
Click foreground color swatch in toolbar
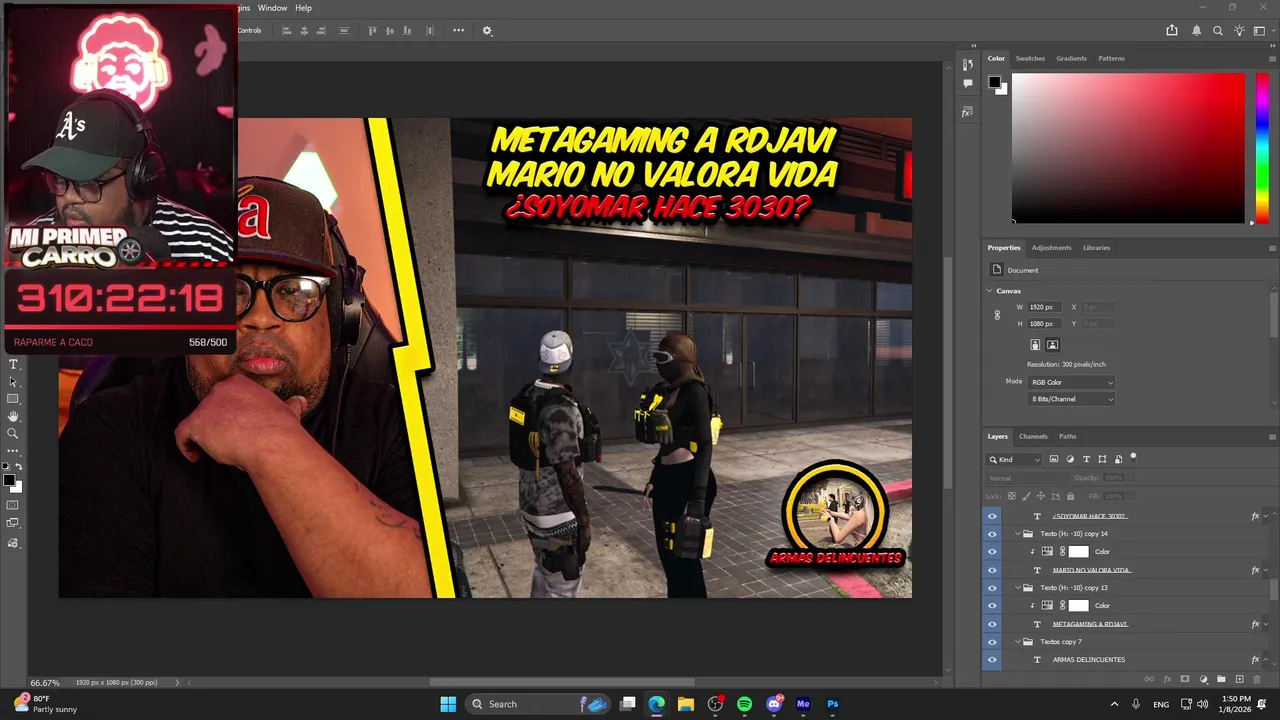click(9, 480)
